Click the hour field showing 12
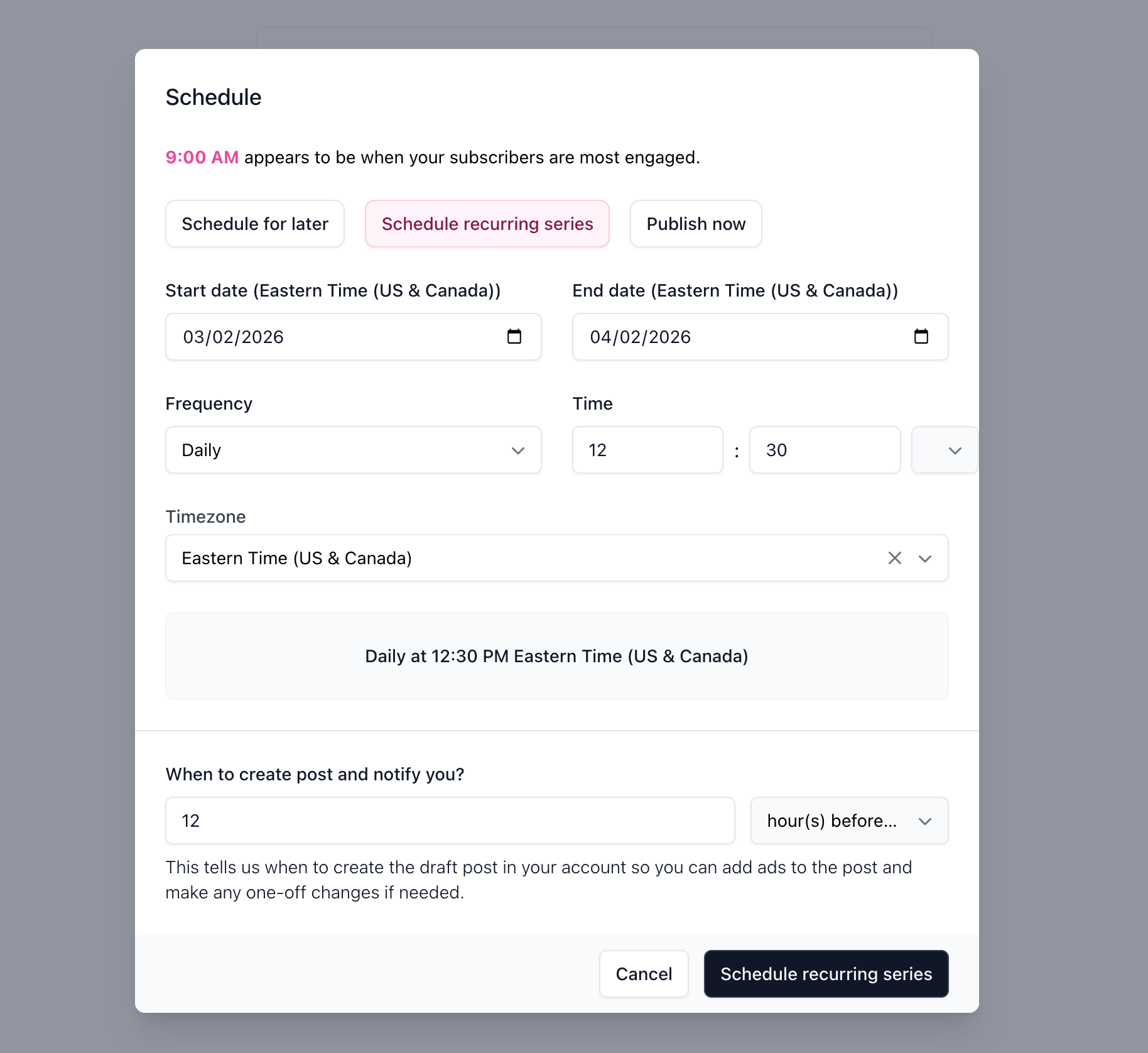1148x1053 pixels. (647, 450)
